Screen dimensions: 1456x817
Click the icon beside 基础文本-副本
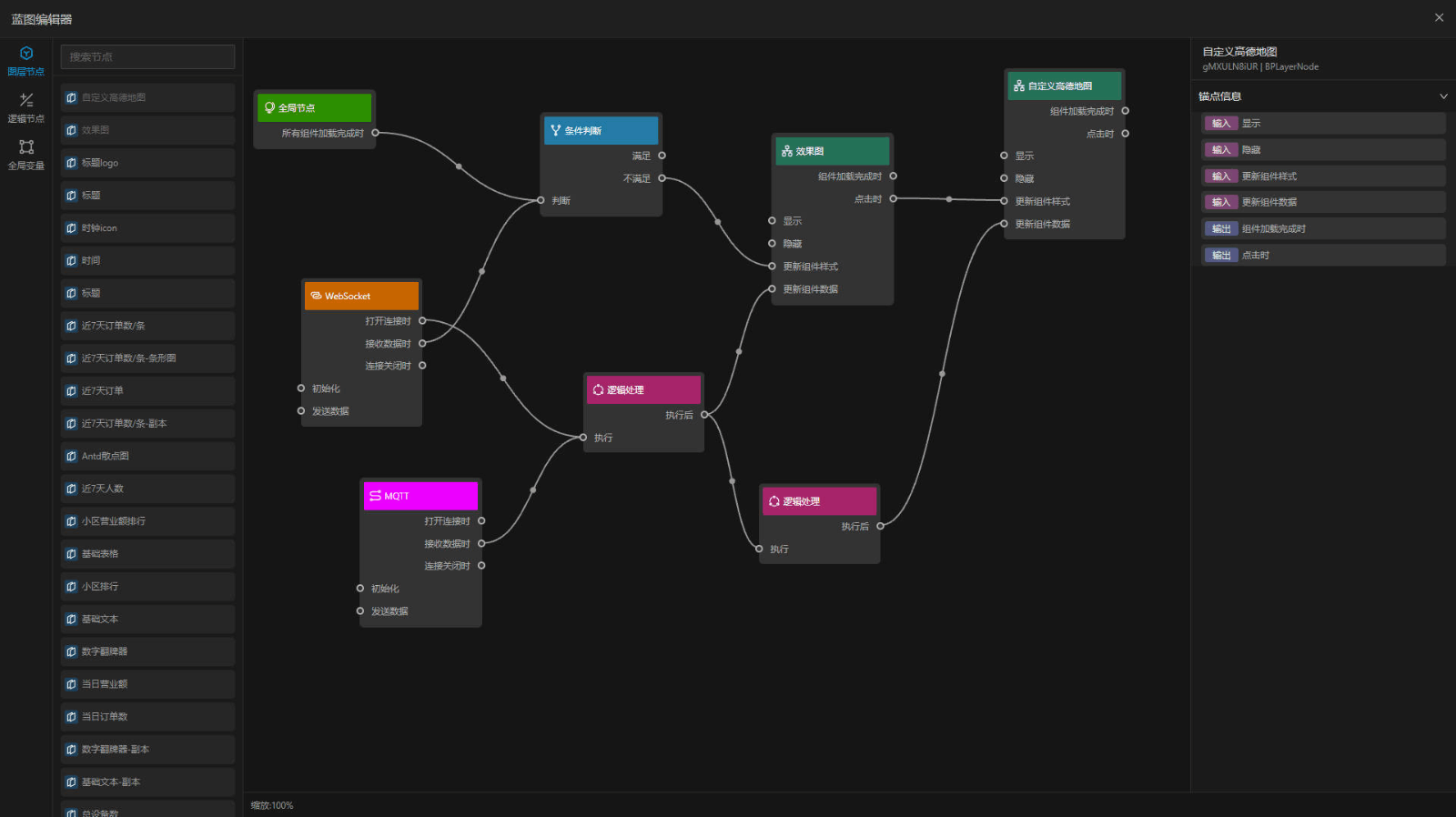coord(71,782)
